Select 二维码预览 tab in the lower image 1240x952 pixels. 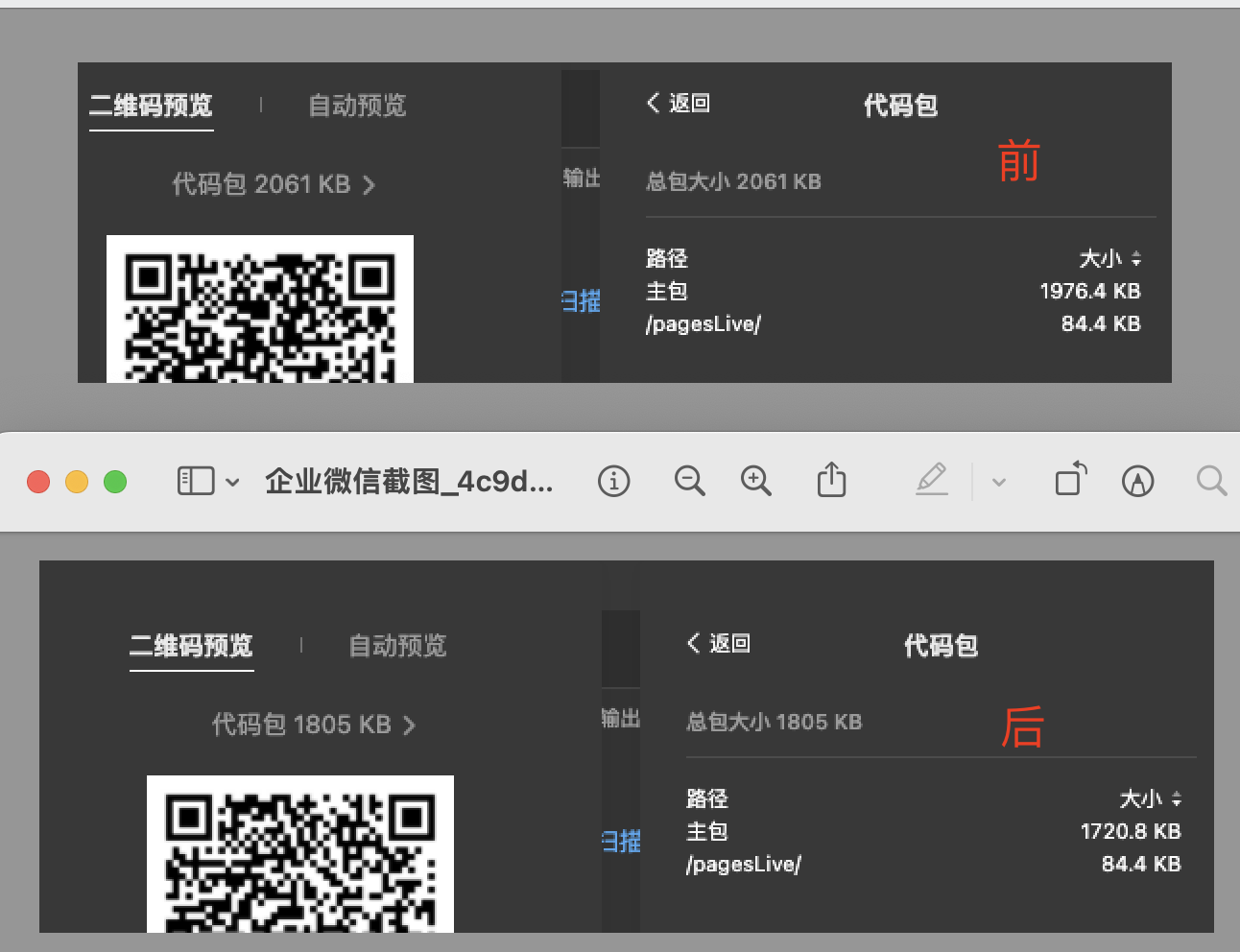[191, 645]
